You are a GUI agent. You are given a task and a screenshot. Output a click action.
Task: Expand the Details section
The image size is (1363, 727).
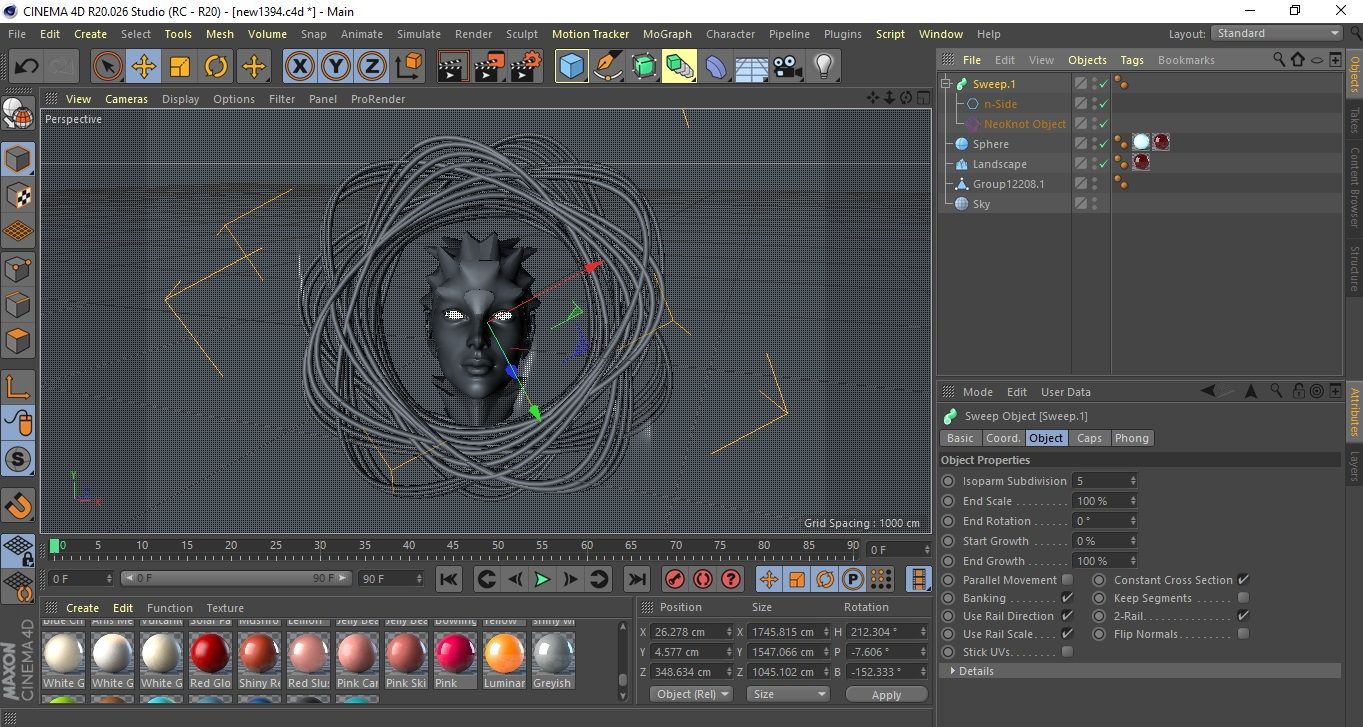point(953,671)
